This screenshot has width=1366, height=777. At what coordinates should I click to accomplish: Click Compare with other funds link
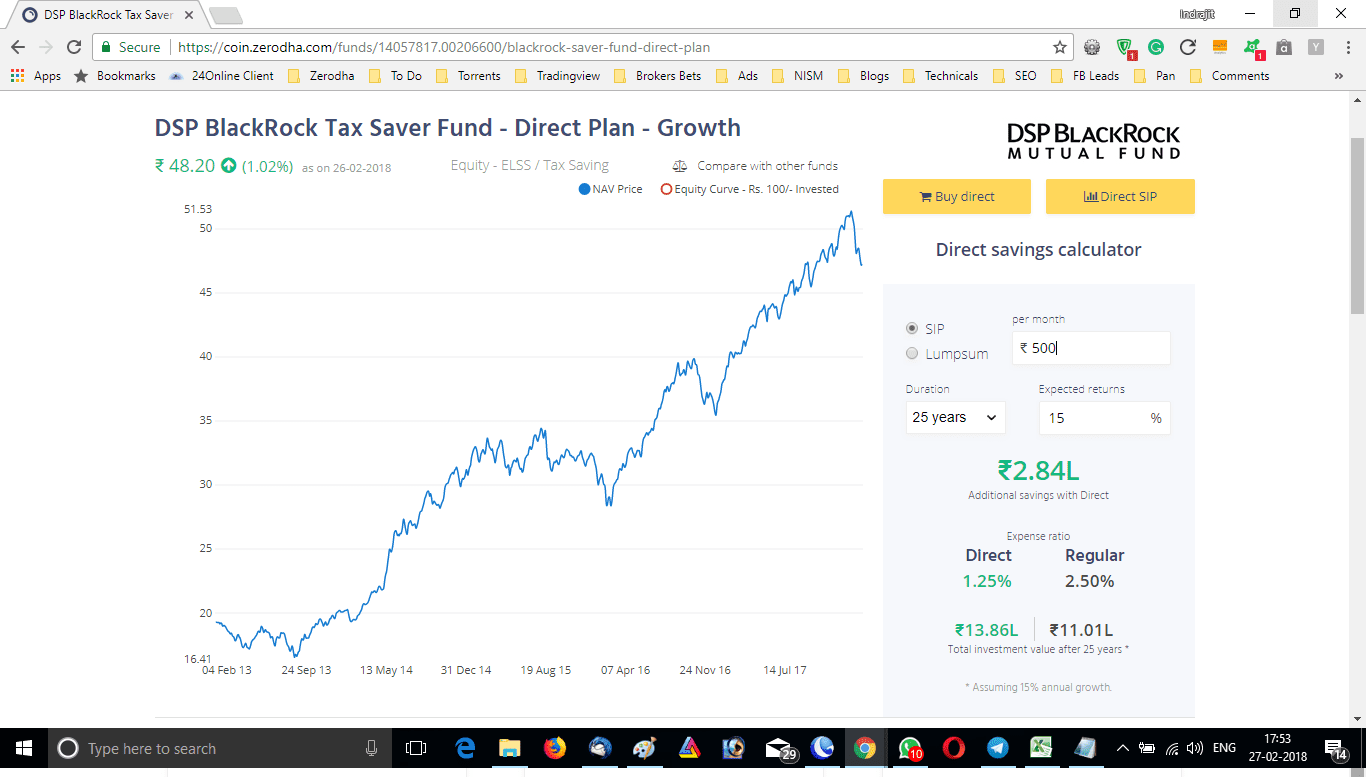[x=767, y=166]
